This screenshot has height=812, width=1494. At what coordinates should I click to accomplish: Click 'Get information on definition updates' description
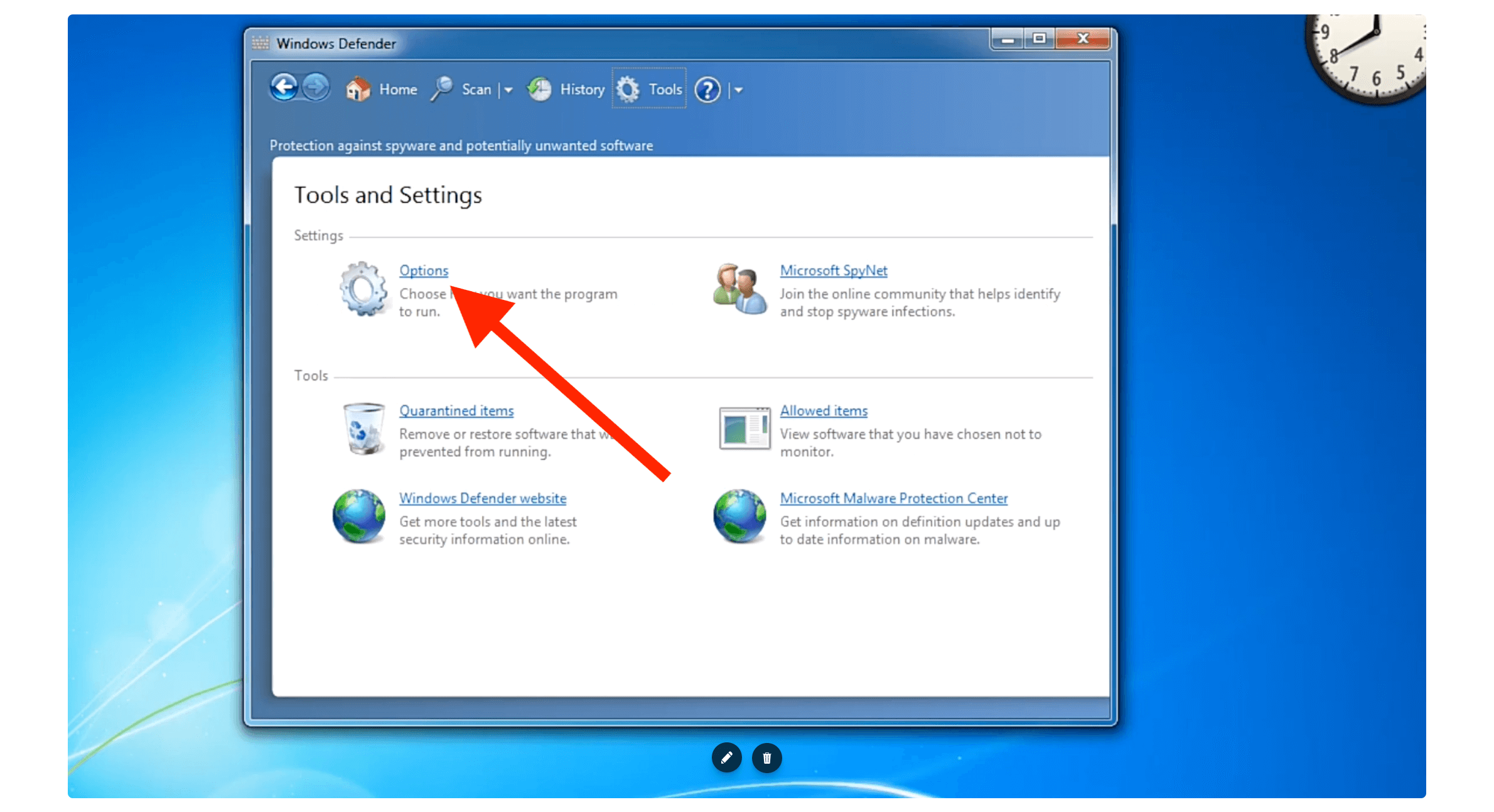[x=920, y=530]
